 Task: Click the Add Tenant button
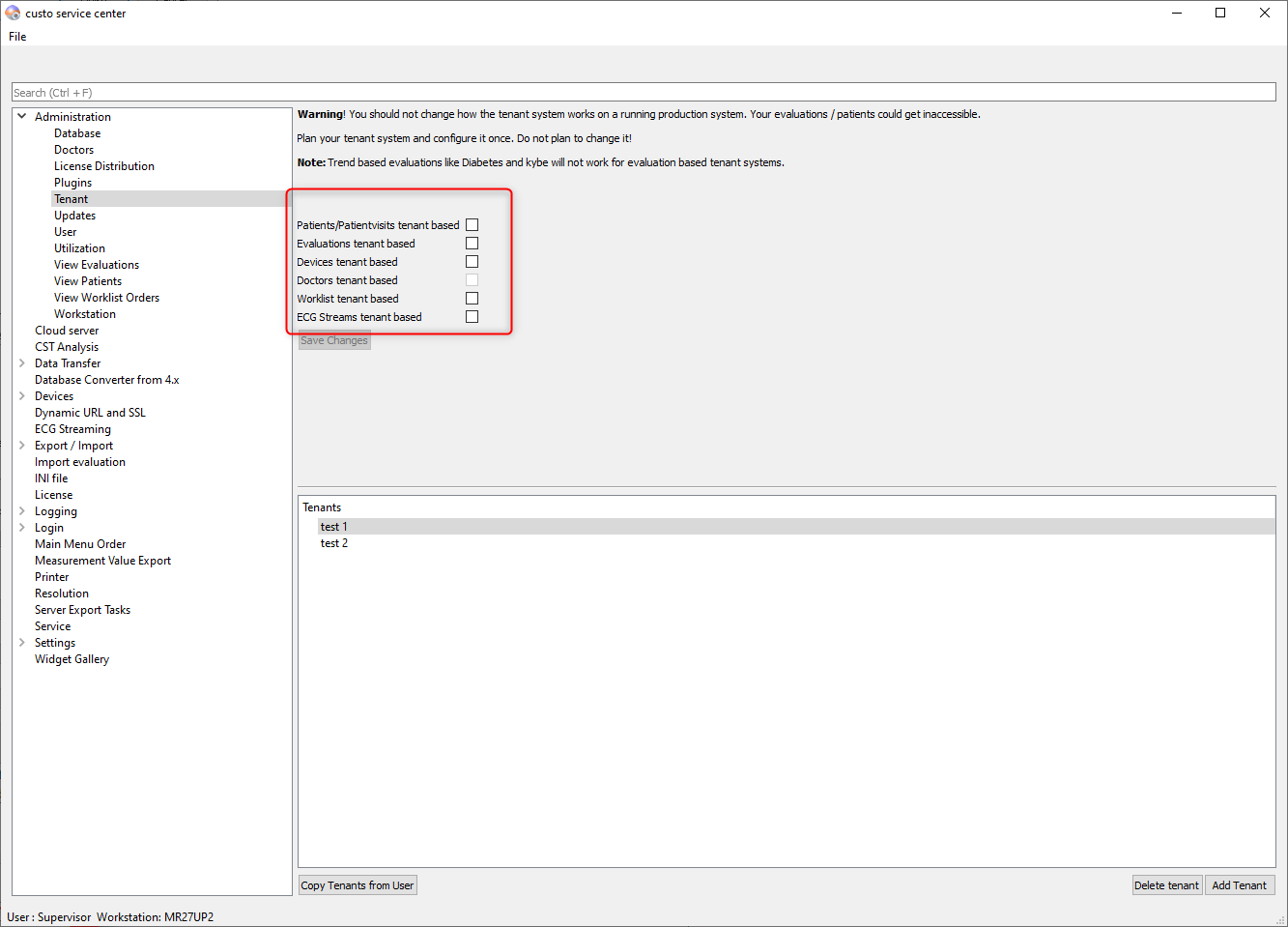[x=1239, y=885]
